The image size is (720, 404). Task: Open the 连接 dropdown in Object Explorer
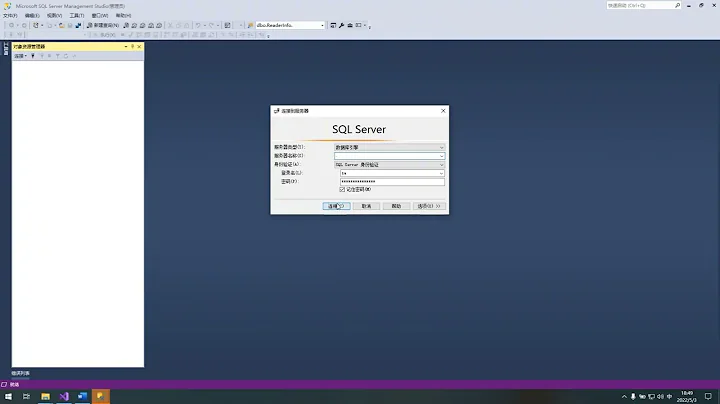pyautogui.click(x=20, y=56)
